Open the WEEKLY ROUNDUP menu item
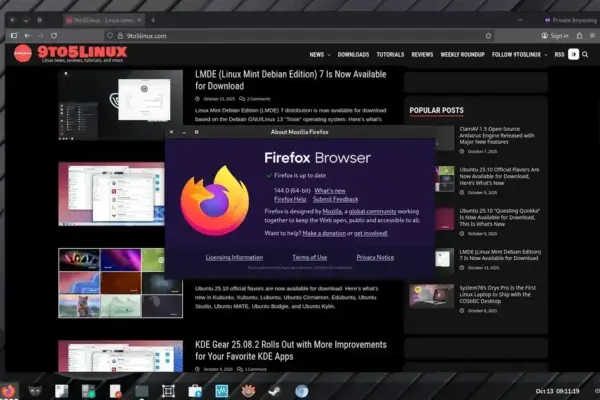Image resolution: width=600 pixels, height=400 pixels. (x=462, y=55)
